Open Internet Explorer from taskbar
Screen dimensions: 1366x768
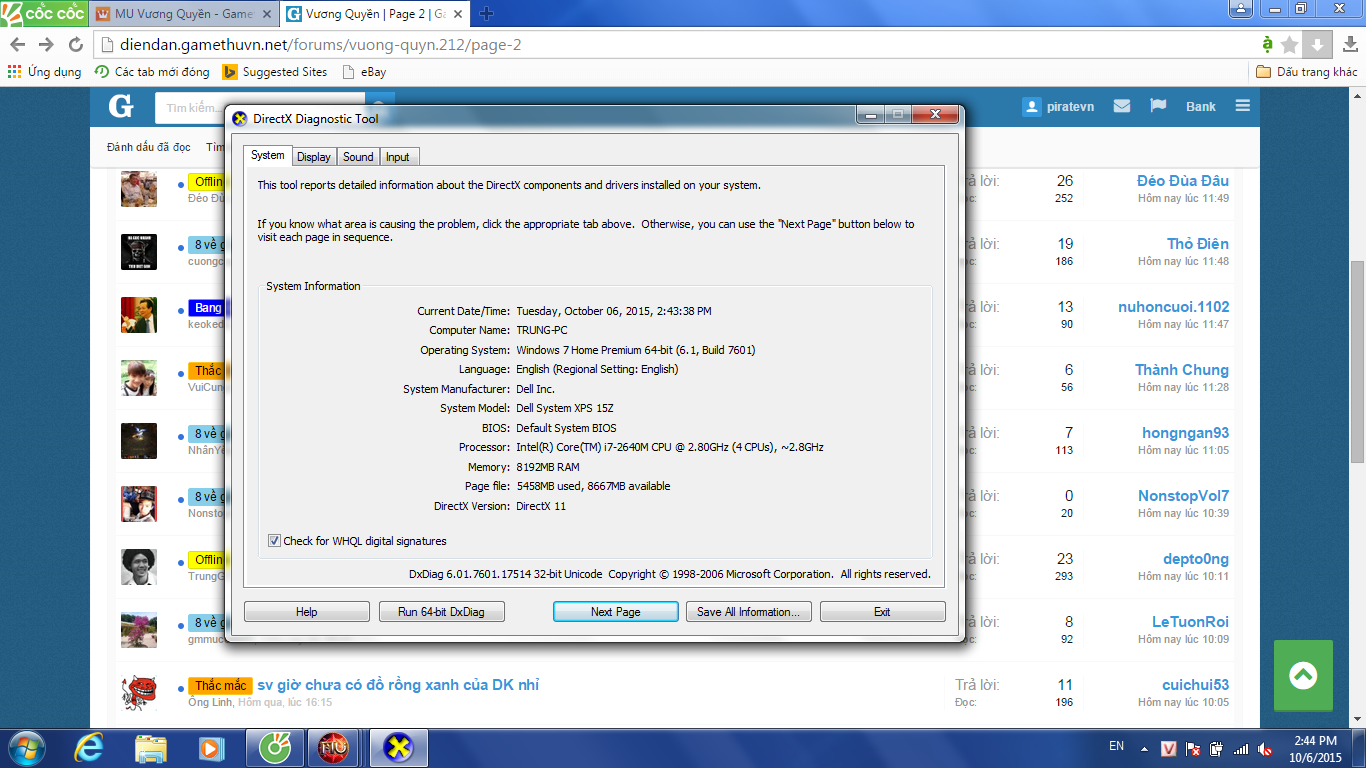[91, 748]
